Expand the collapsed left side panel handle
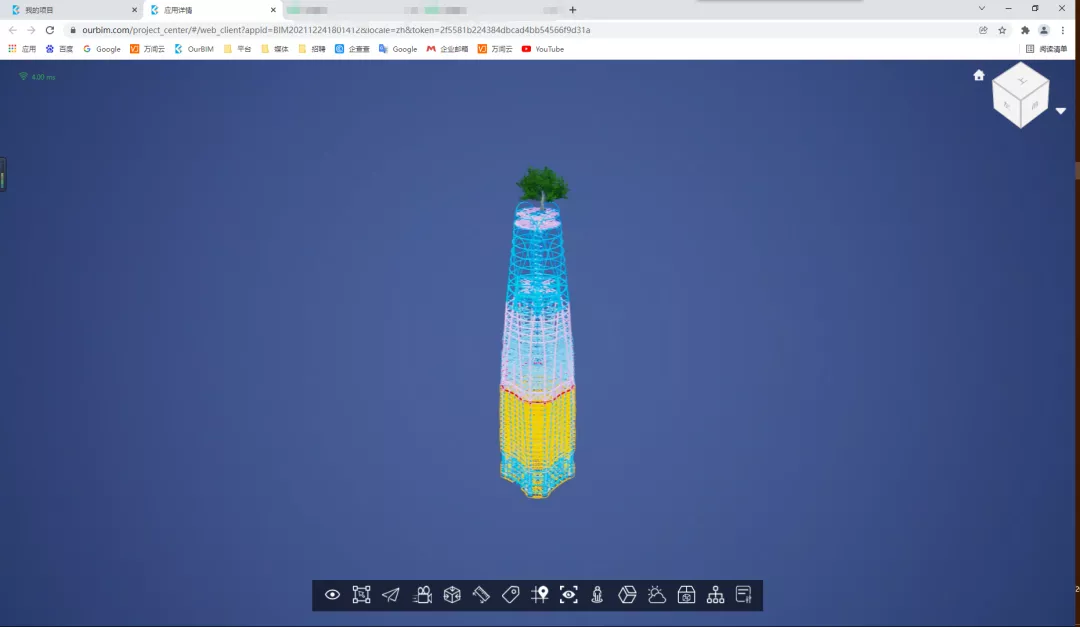1080x627 pixels. (x=3, y=174)
